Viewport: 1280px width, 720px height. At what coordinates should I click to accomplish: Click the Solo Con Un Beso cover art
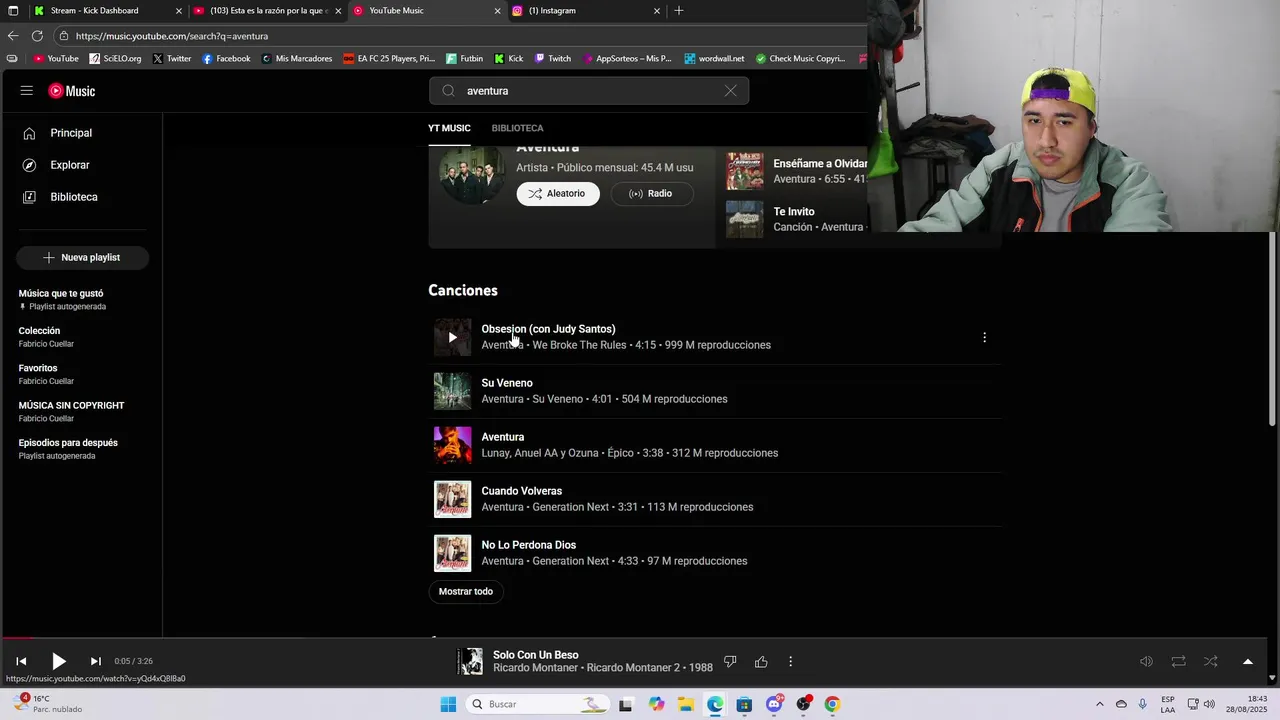(x=470, y=661)
